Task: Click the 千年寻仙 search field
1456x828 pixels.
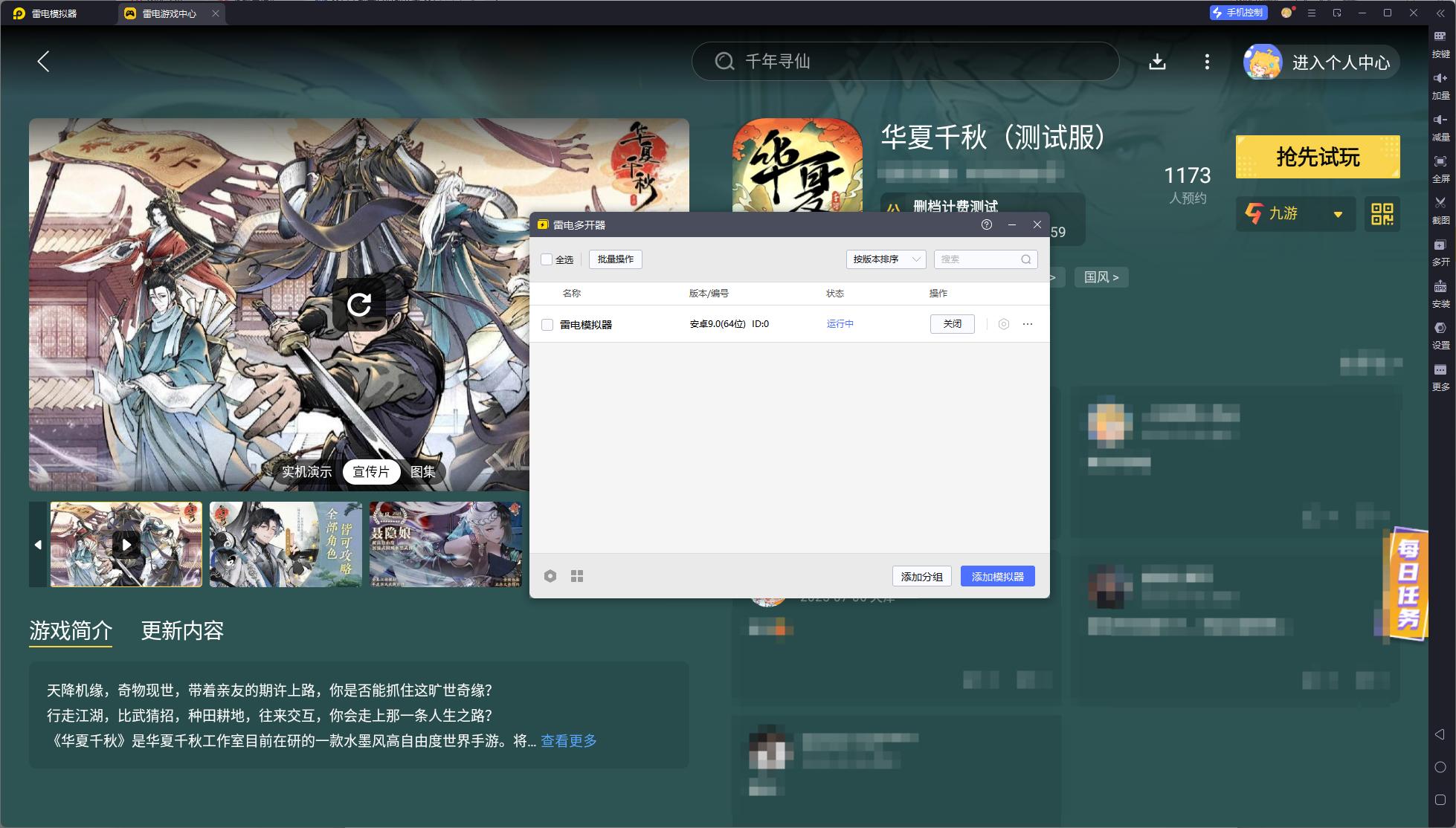Action: coord(906,62)
